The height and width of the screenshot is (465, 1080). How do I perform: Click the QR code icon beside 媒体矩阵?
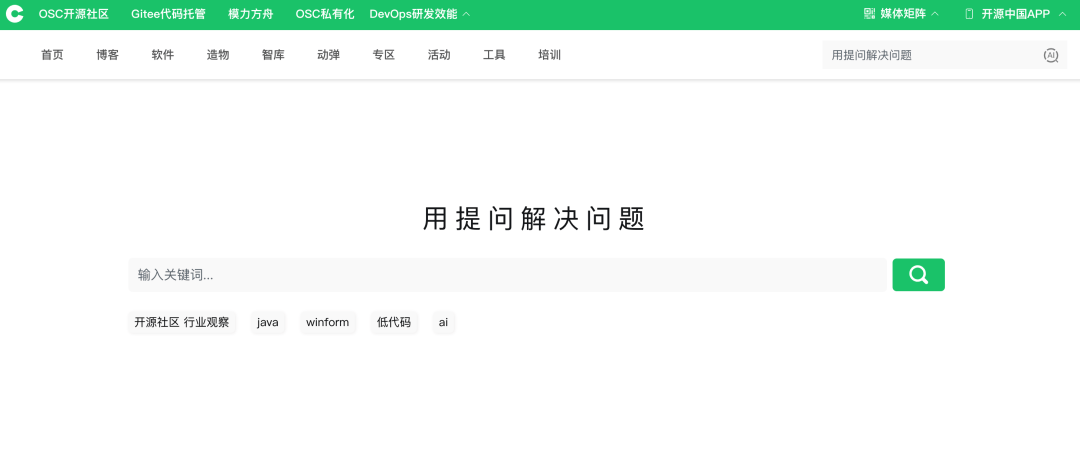pyautogui.click(x=869, y=14)
